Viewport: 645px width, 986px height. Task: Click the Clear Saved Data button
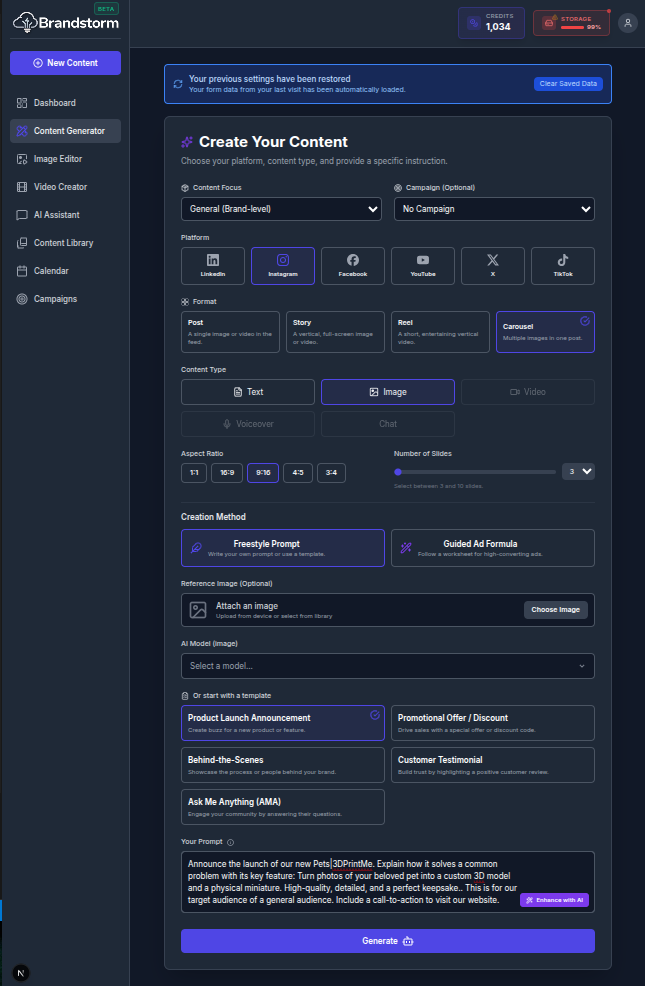567,84
